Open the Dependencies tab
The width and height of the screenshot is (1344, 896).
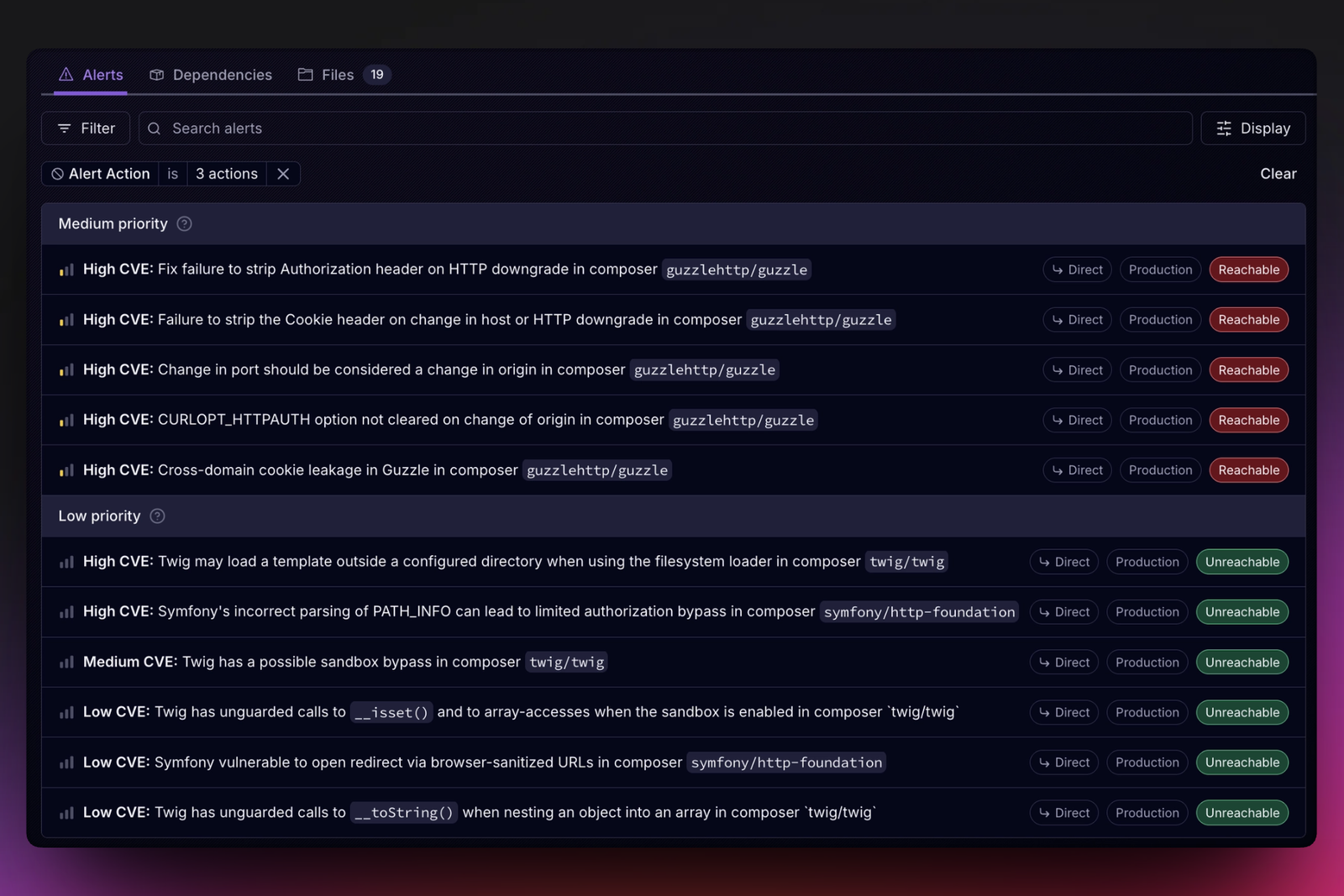tap(211, 75)
